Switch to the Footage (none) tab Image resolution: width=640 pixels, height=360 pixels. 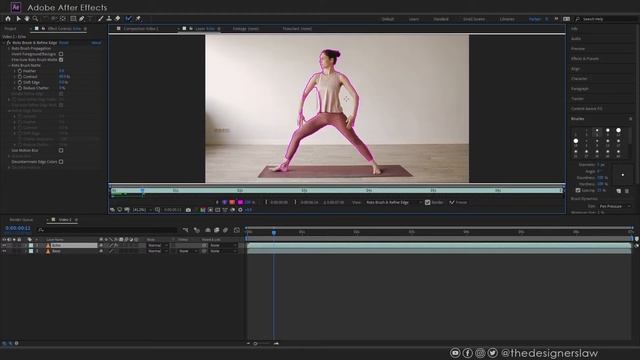coord(246,29)
